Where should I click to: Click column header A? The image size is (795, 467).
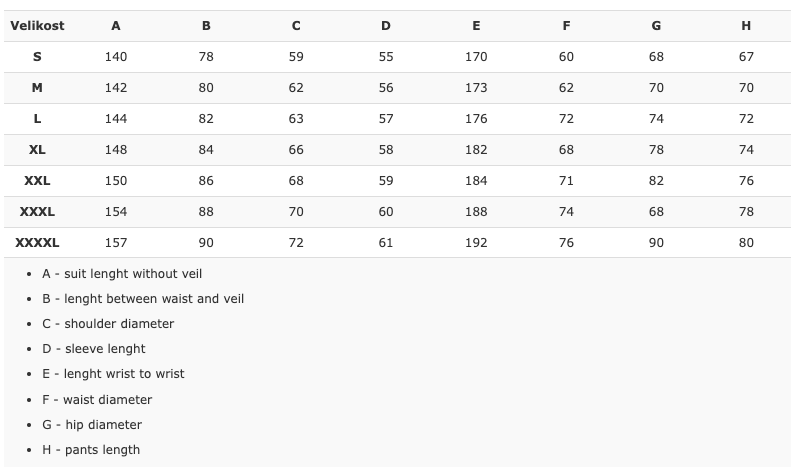(x=116, y=26)
